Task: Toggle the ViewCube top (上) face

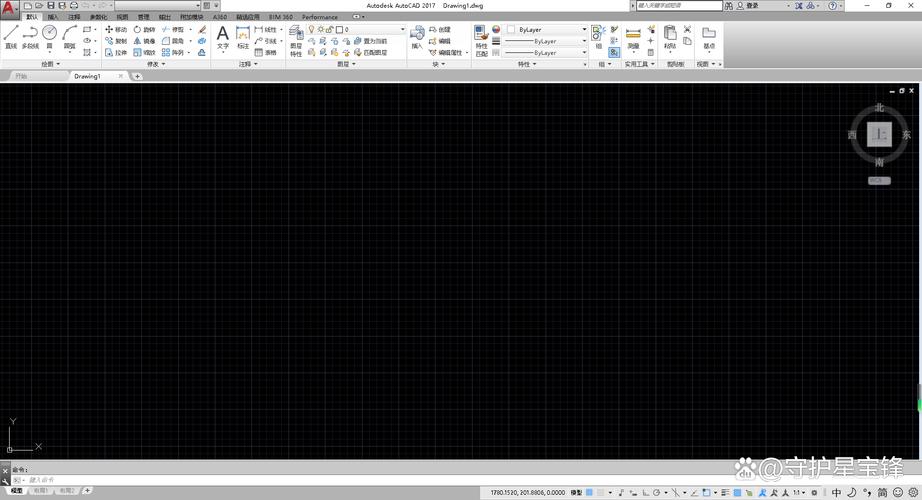Action: click(879, 135)
